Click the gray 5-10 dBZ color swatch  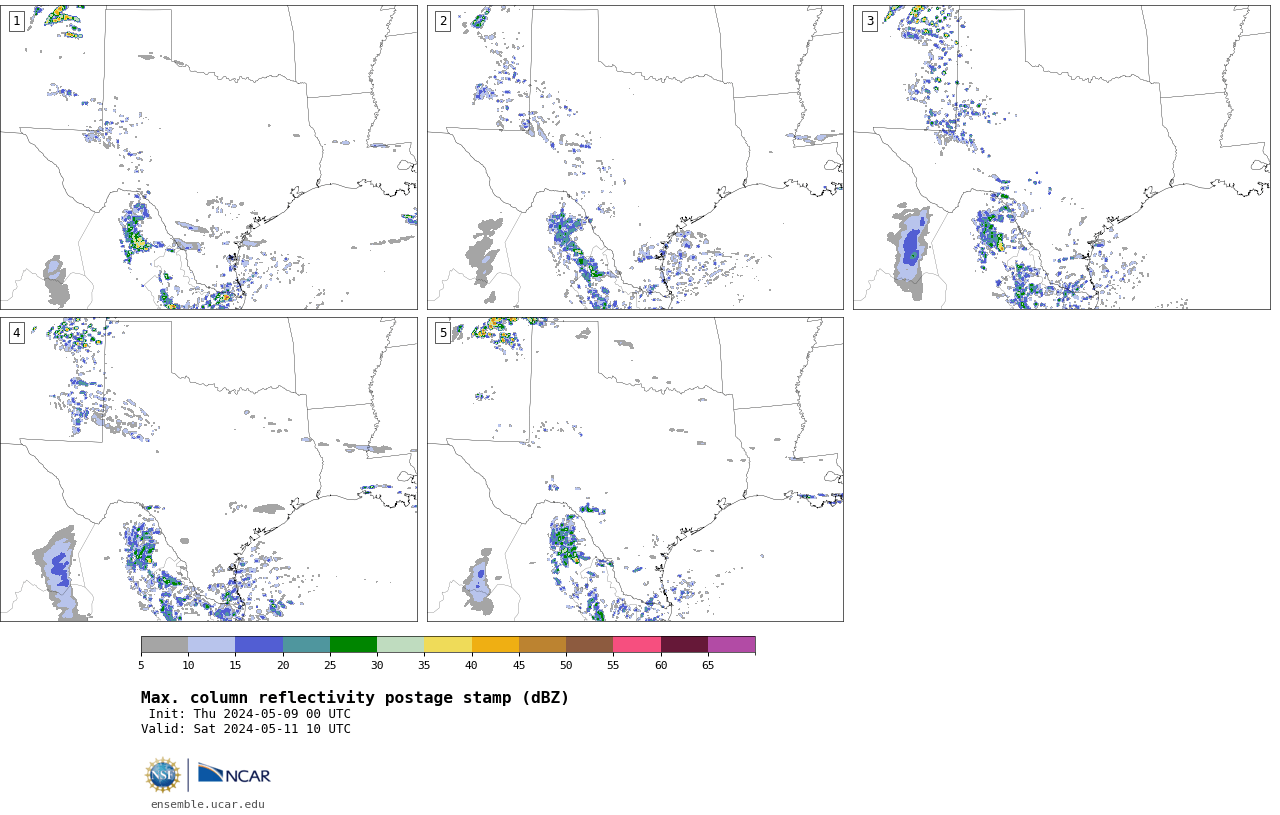[x=165, y=644]
